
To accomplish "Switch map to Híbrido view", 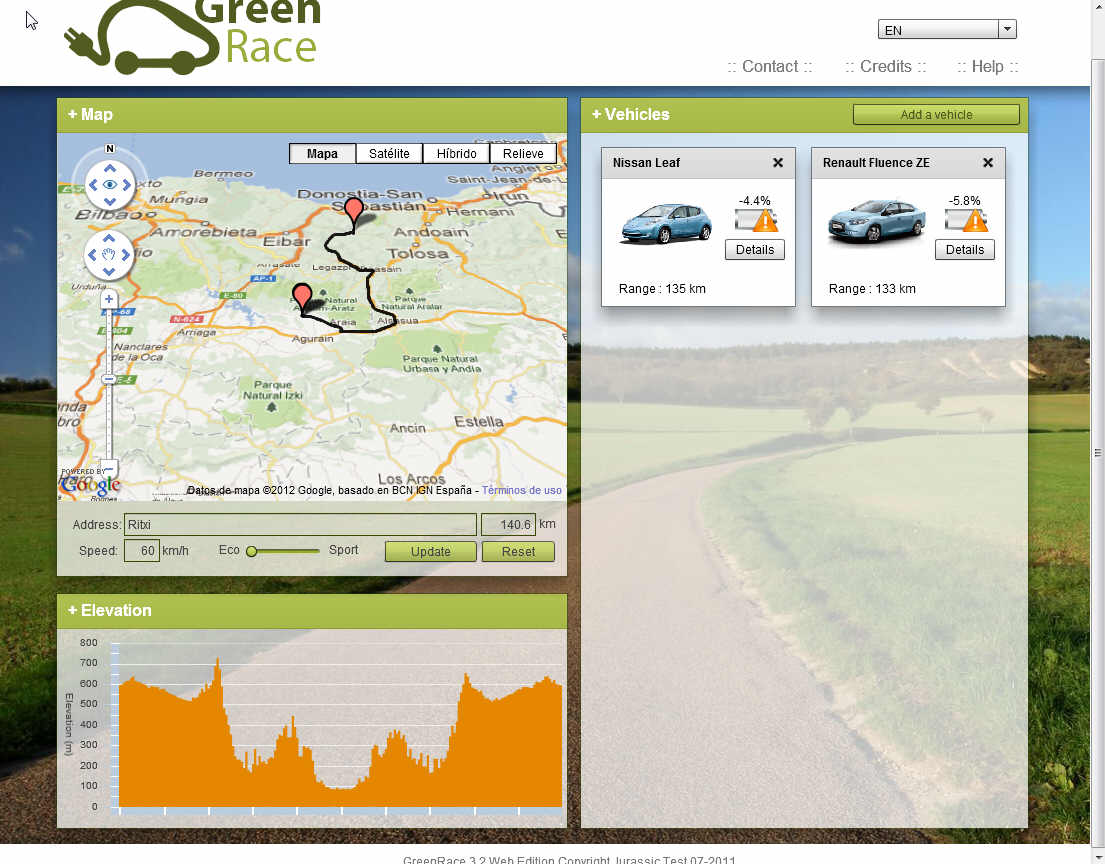I will [456, 154].
